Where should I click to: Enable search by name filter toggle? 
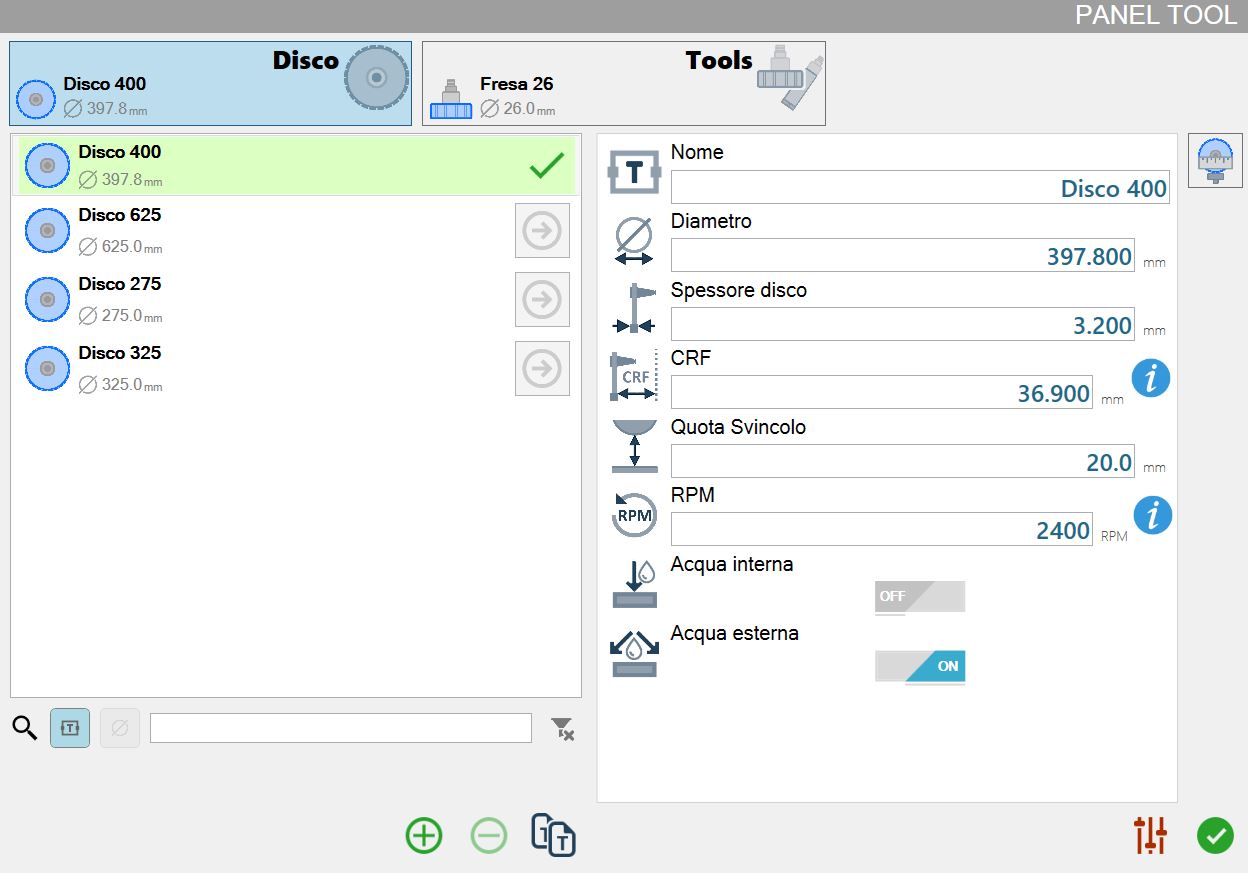(x=70, y=728)
